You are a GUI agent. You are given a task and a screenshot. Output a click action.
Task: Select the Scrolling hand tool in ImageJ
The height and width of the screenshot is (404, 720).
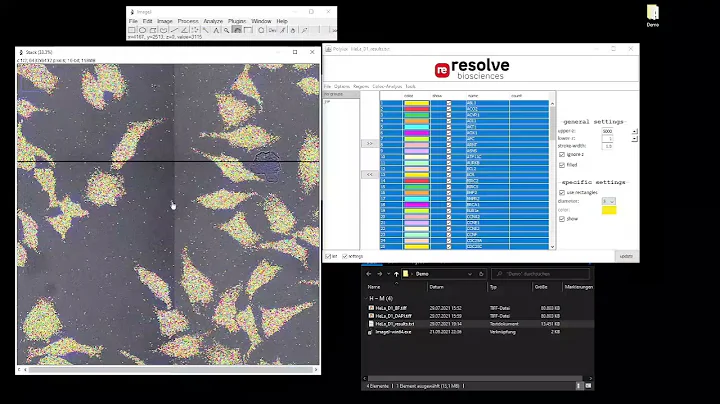pyautogui.click(x=237, y=30)
